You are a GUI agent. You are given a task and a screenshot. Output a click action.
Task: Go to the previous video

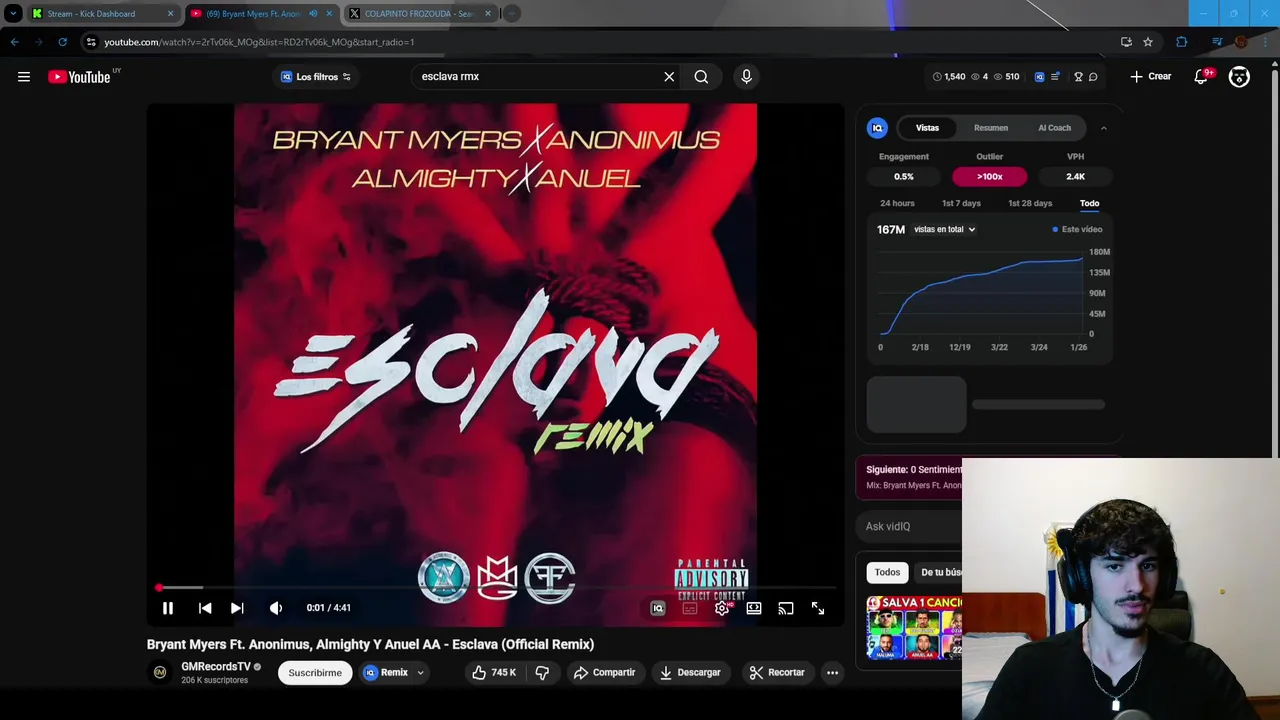[205, 608]
